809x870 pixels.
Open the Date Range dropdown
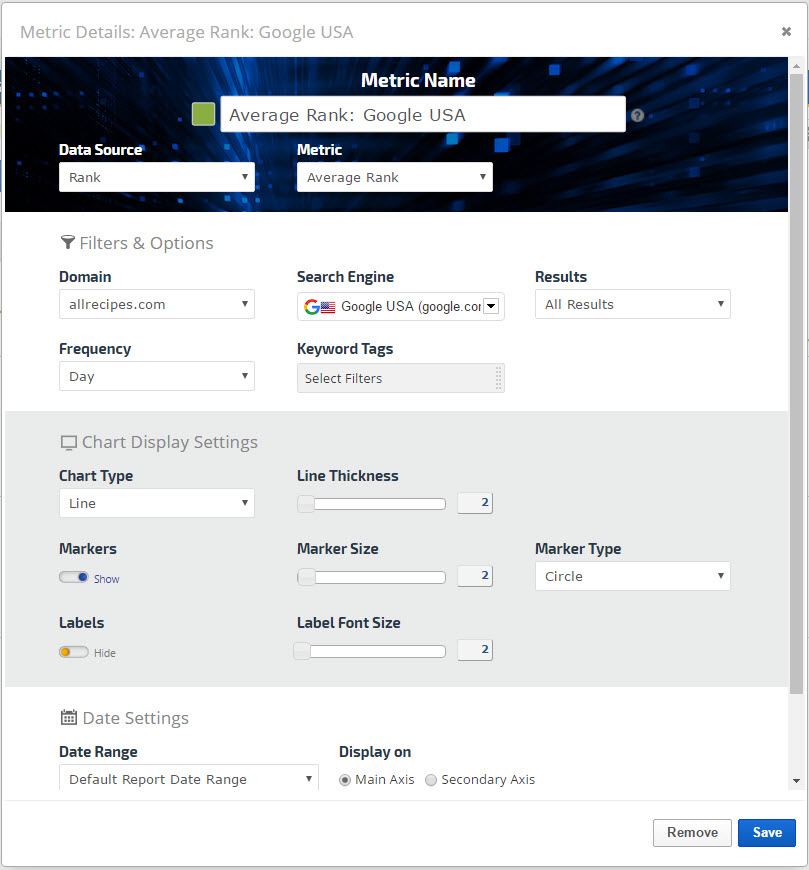click(188, 779)
